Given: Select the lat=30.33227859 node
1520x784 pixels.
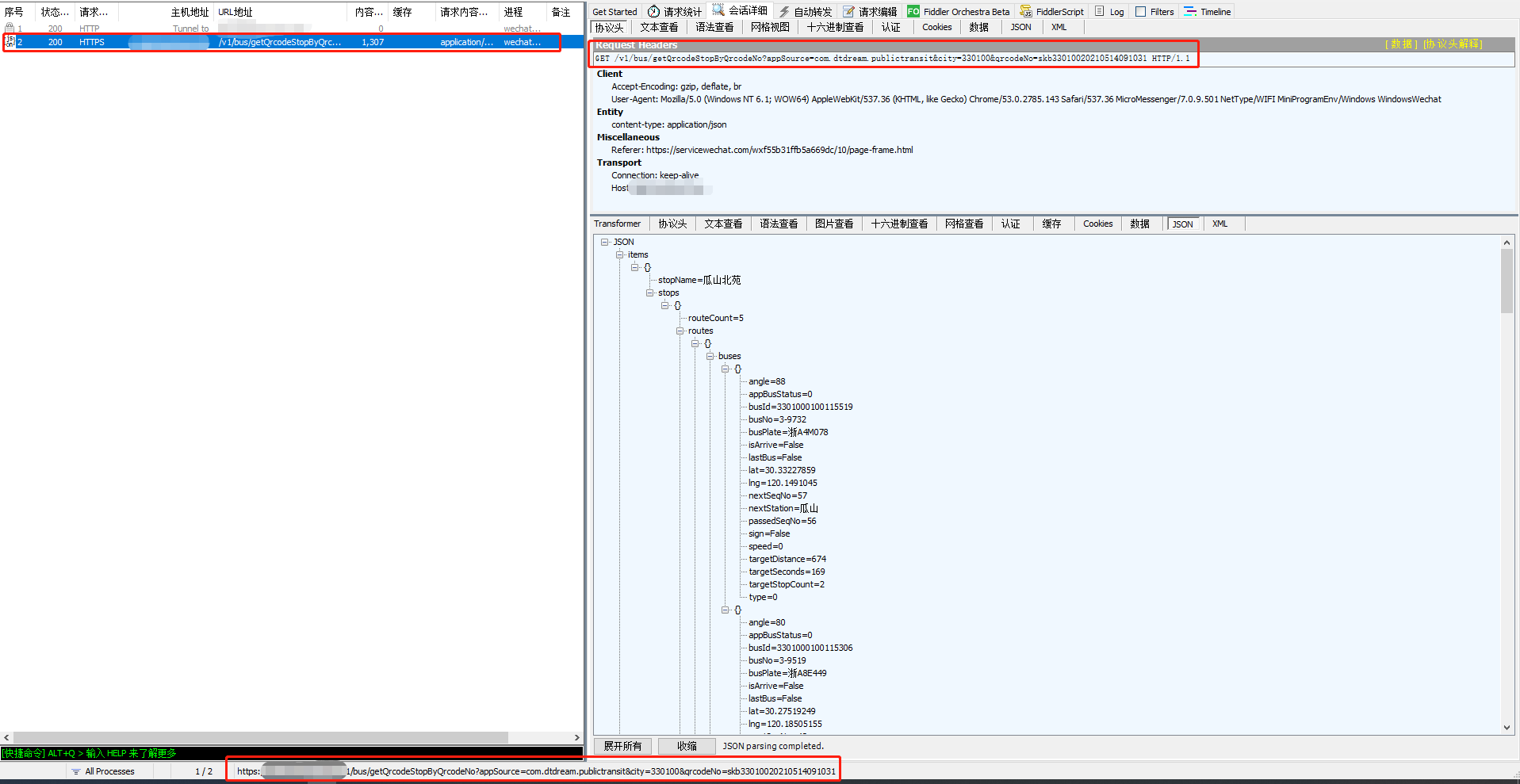Looking at the screenshot, I should (x=781, y=470).
